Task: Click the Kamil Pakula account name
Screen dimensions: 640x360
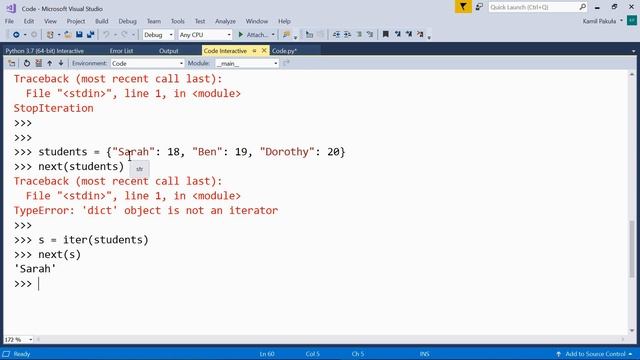Action: (599, 21)
